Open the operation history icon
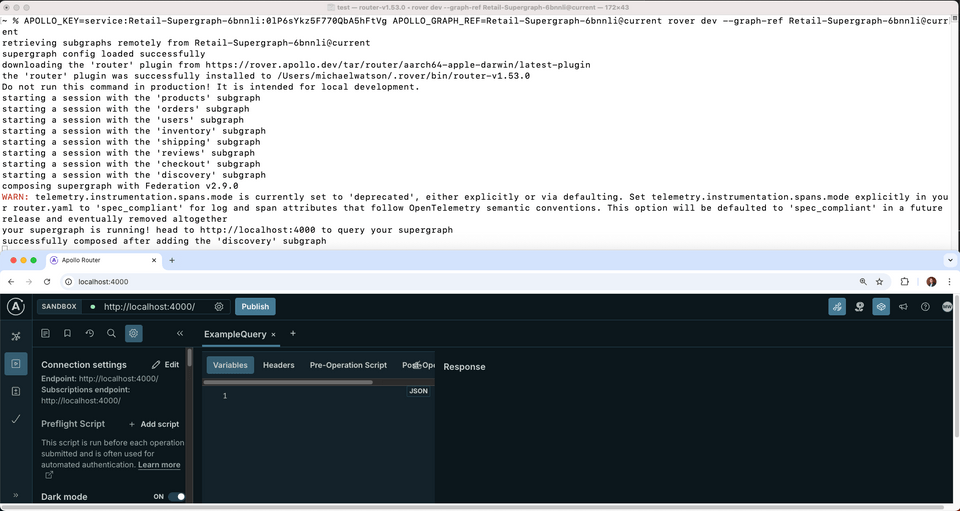Screen dimensions: 960x511 point(89,334)
